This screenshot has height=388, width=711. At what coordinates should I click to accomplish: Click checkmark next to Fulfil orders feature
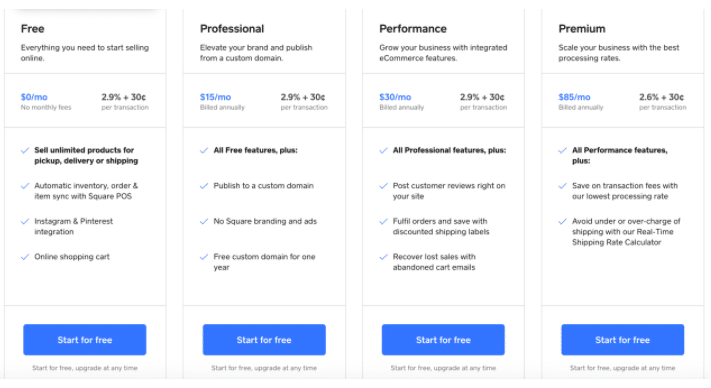click(384, 222)
